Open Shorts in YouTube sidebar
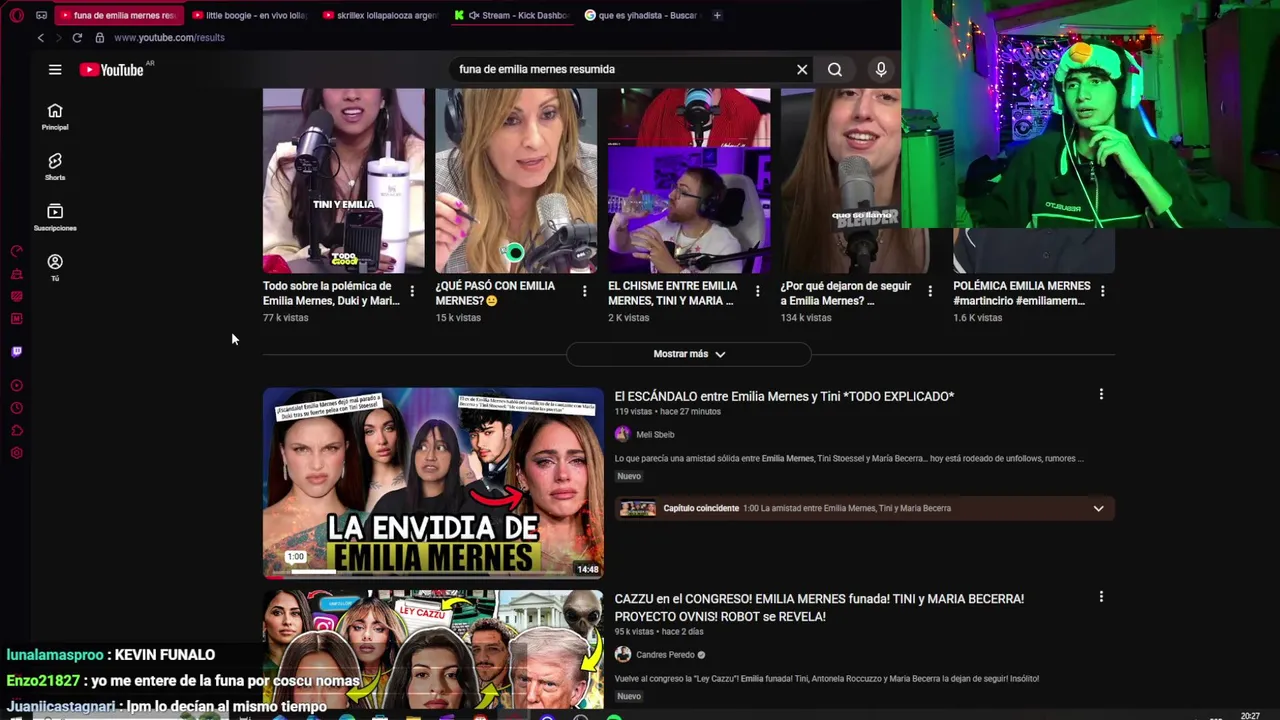This screenshot has width=1280, height=720. click(55, 167)
